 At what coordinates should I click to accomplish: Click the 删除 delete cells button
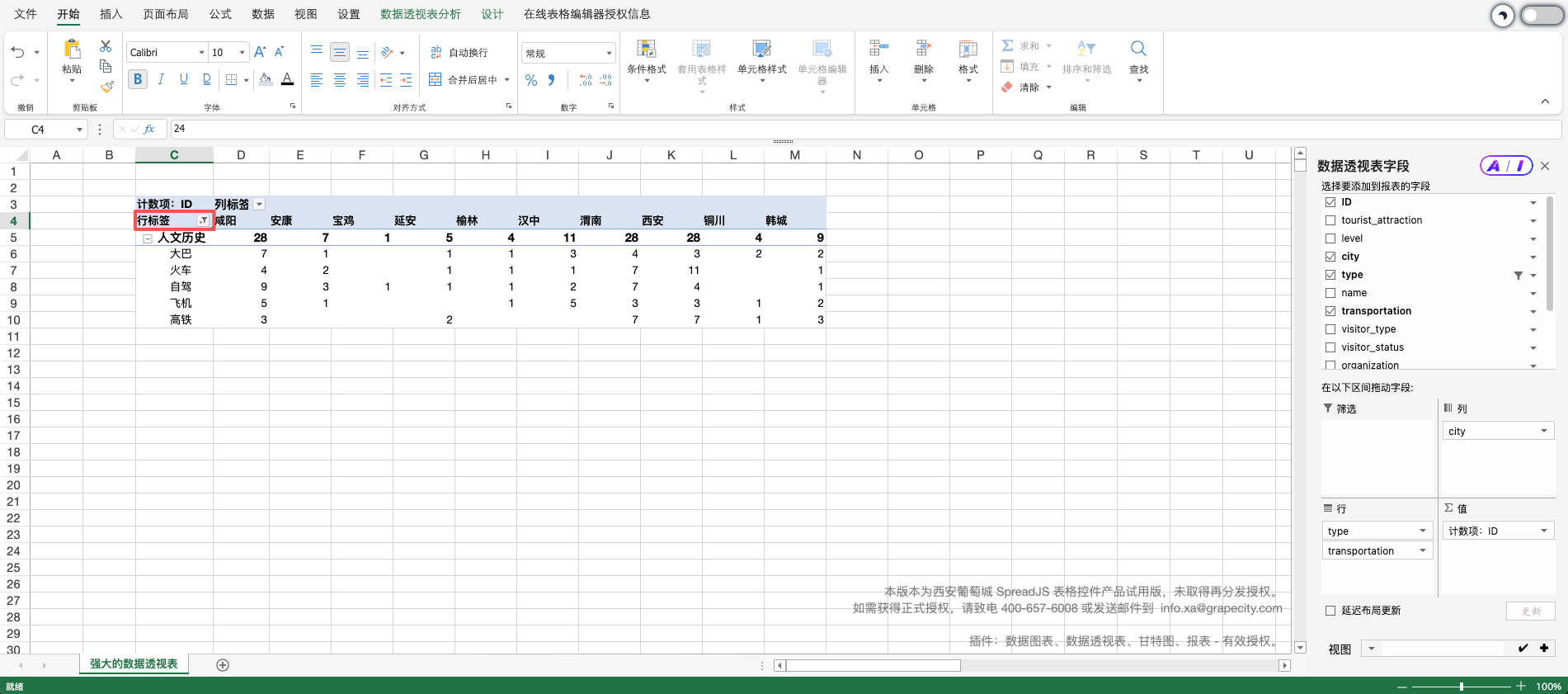coord(924,60)
